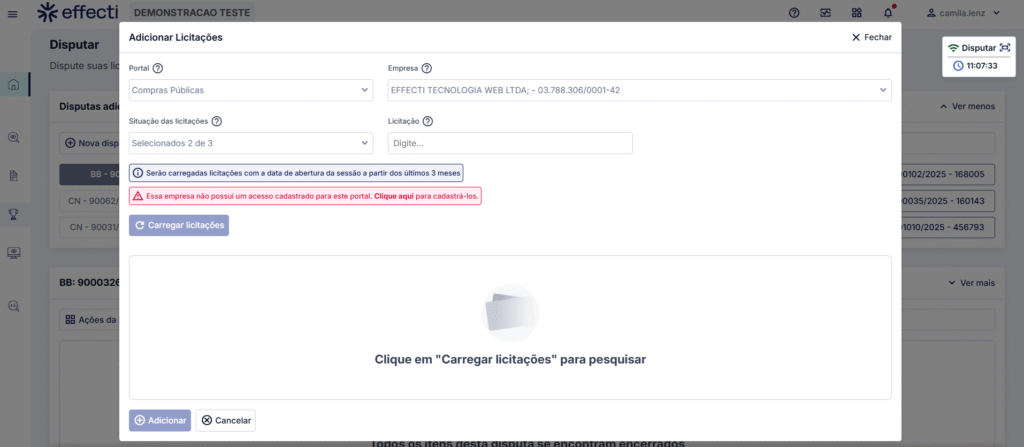This screenshot has width=1024, height=447.
Task: Click the help question mark in header
Action: point(794,13)
